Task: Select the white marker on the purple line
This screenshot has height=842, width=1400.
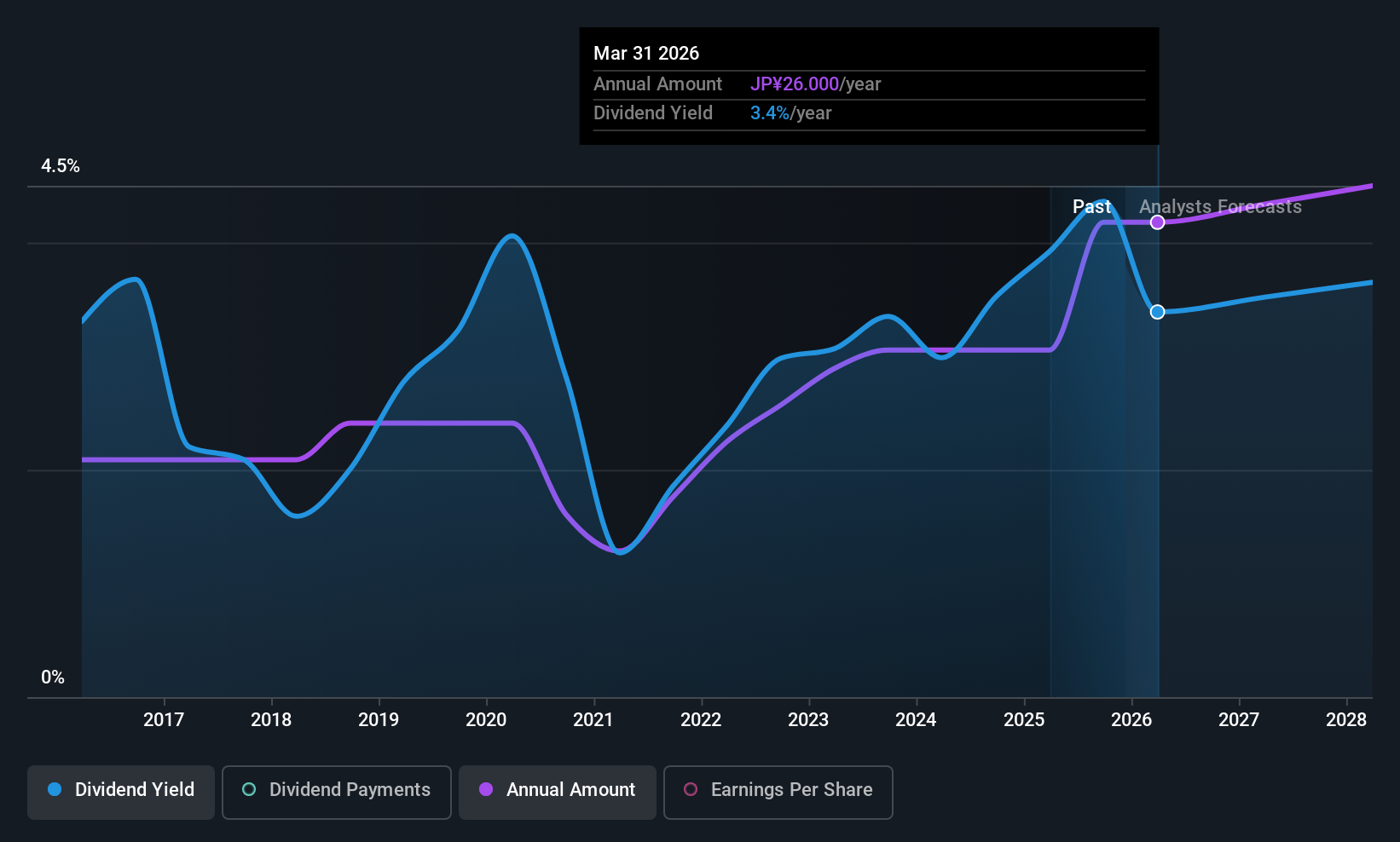Action: click(1157, 222)
